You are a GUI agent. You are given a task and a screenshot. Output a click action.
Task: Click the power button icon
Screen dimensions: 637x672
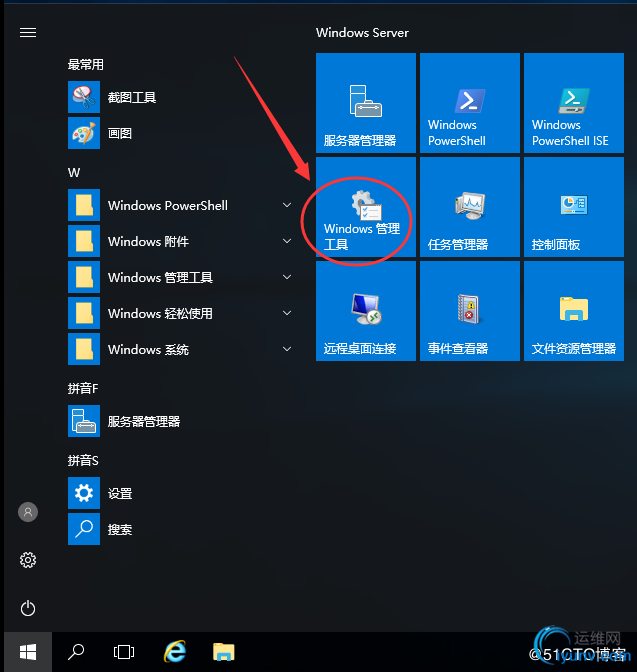coord(28,608)
